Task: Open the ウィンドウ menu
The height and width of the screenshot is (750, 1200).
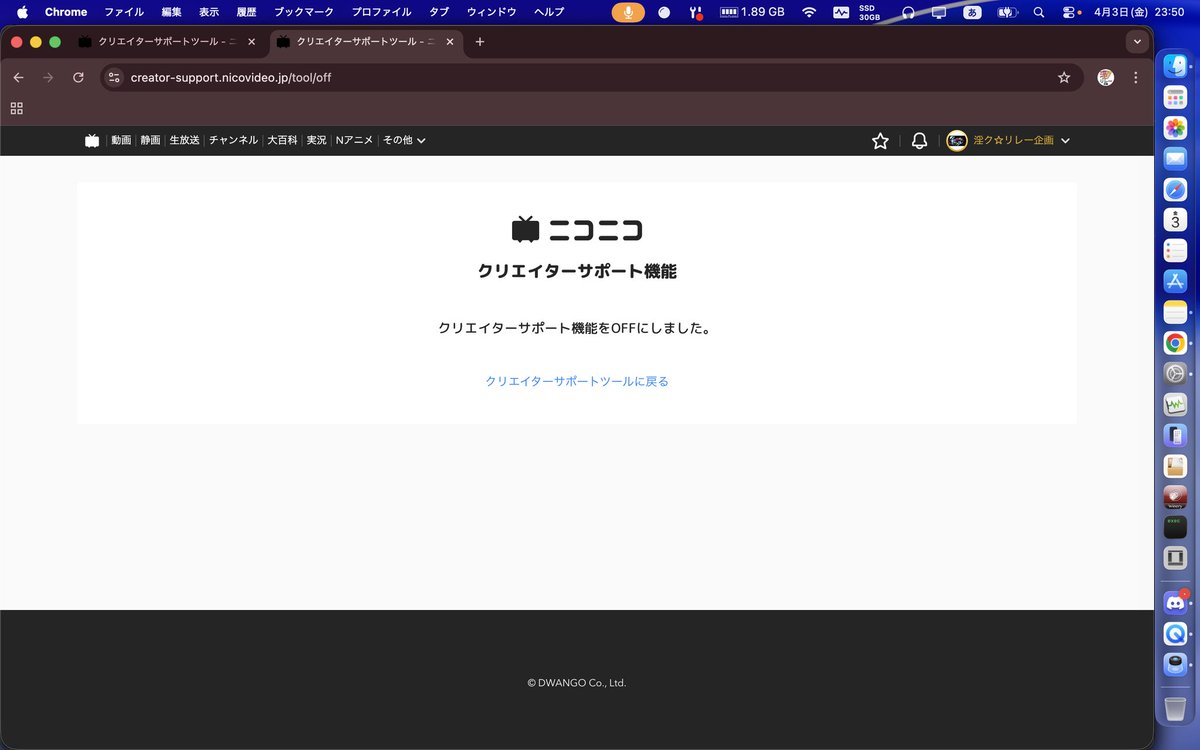Action: 492,12
